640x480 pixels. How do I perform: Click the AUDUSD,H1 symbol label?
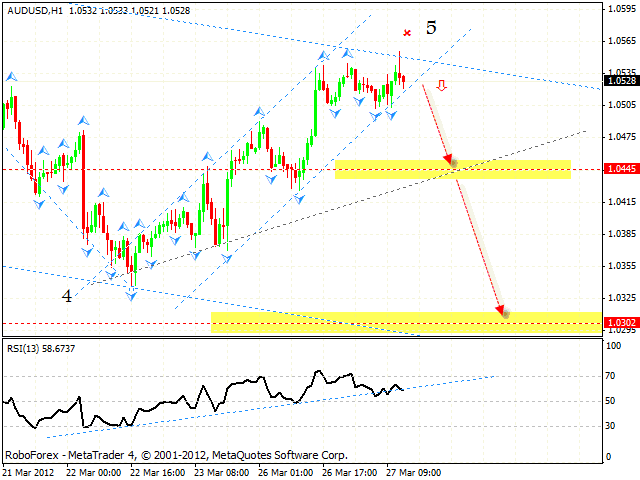click(x=35, y=11)
